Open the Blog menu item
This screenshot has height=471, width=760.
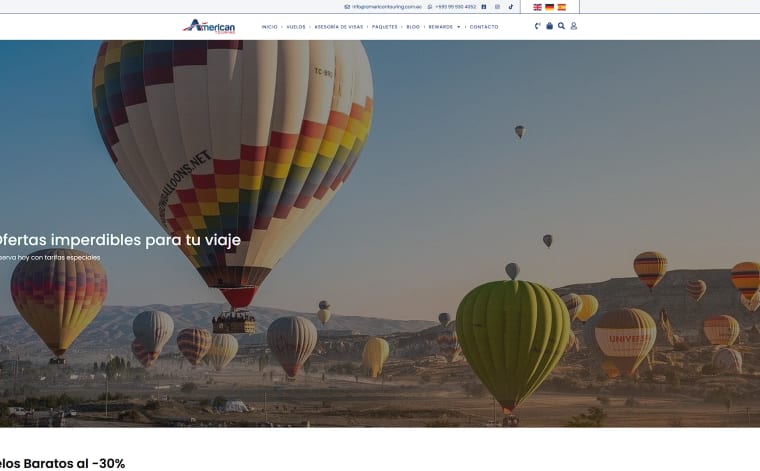pyautogui.click(x=413, y=27)
